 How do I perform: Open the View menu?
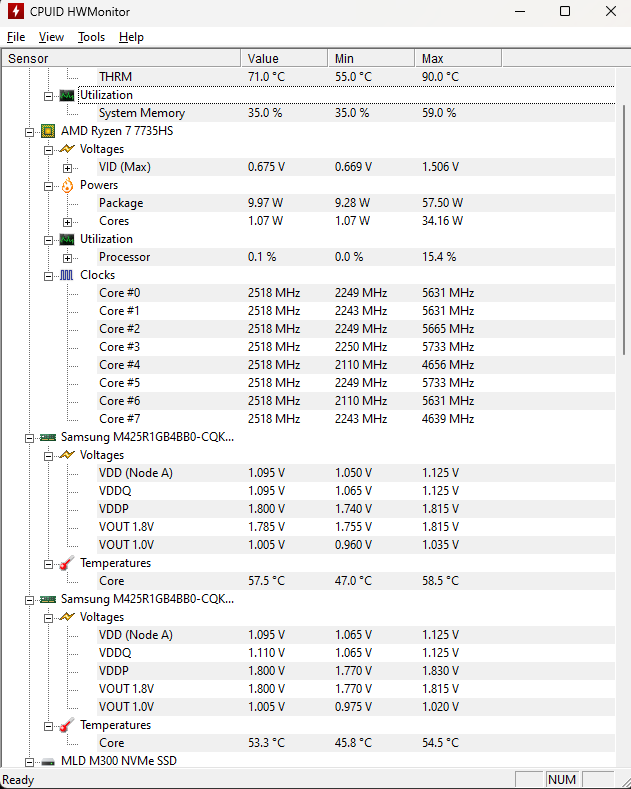(51, 37)
